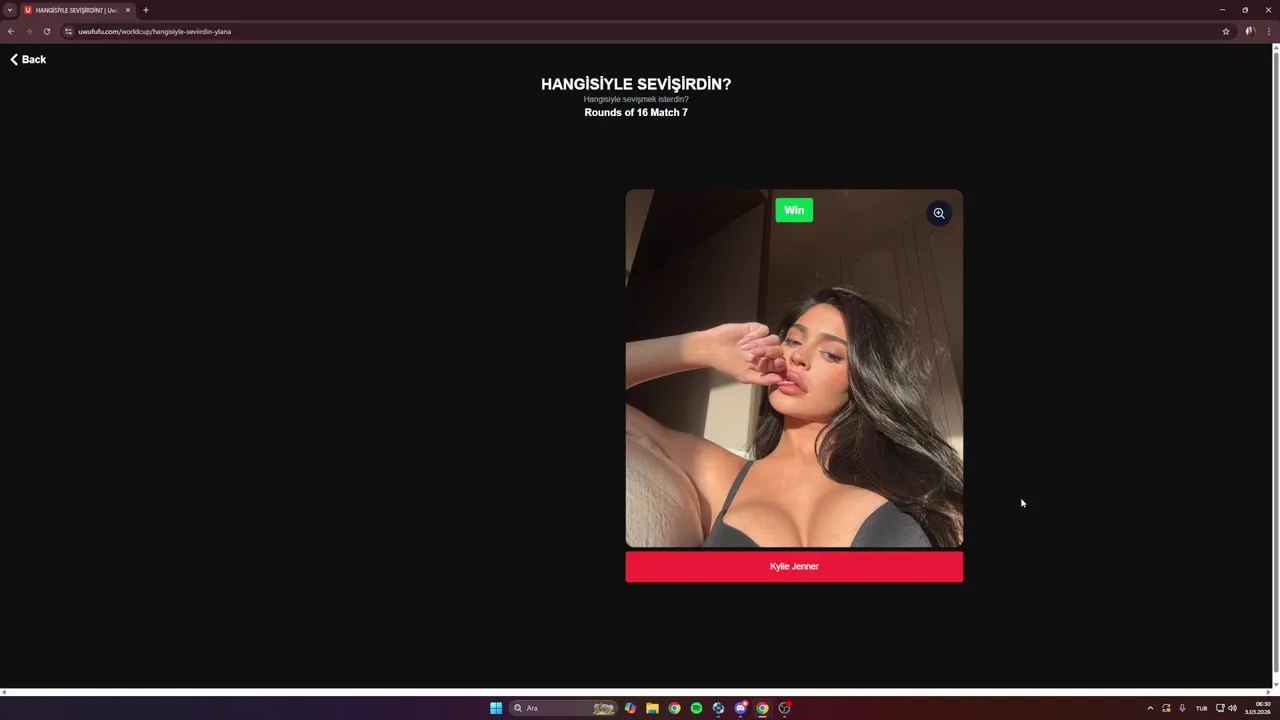Select the HANGİSİYLE SEVİŞİRDİN browser tab
The height and width of the screenshot is (720, 1280).
(78, 10)
